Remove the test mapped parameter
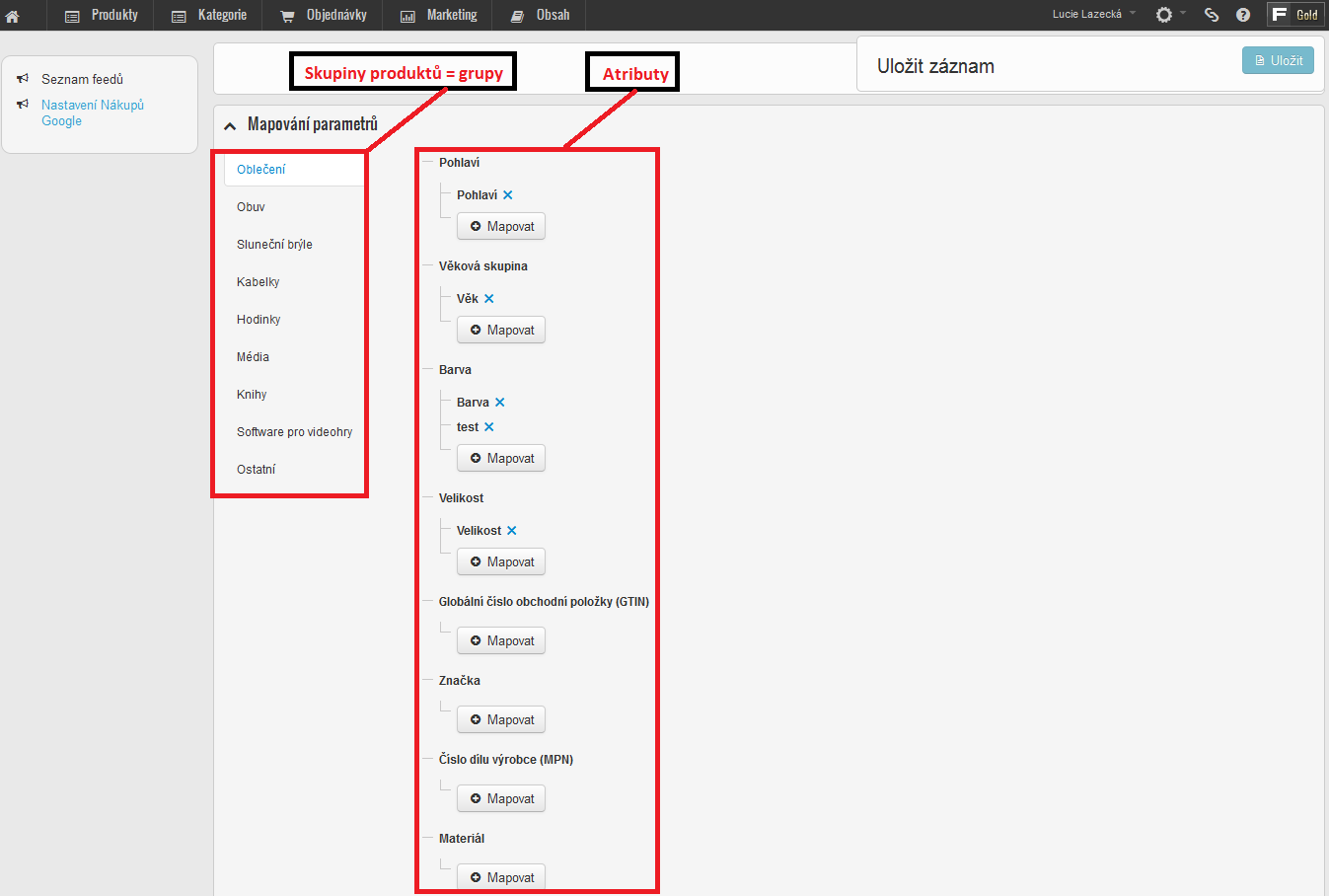Viewport: 1329px width, 896px height. pyautogui.click(x=489, y=427)
